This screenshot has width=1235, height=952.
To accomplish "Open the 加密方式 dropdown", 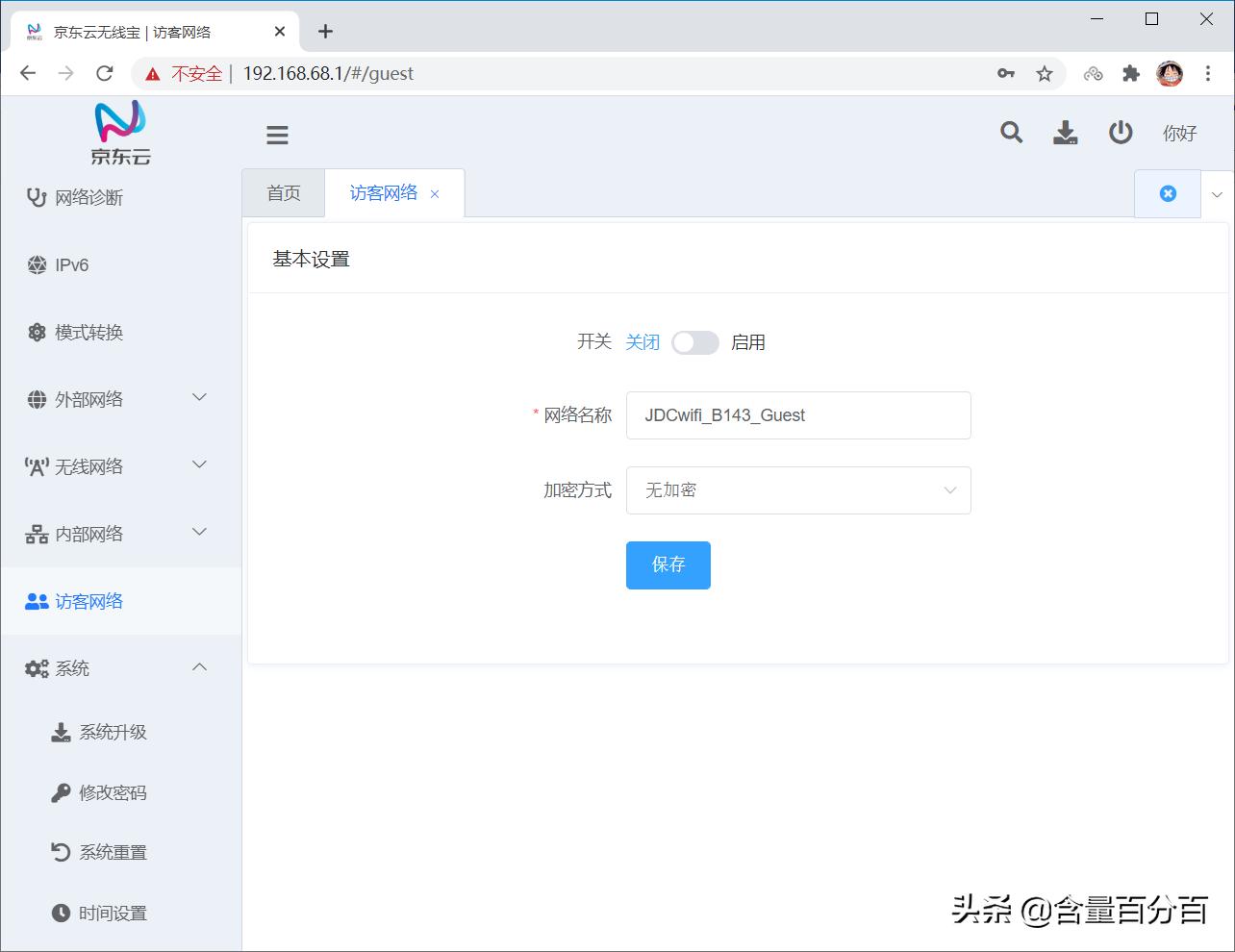I will pyautogui.click(x=798, y=490).
